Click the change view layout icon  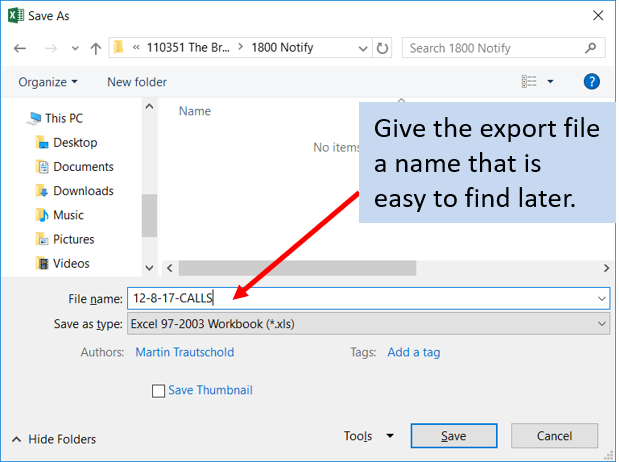click(529, 82)
